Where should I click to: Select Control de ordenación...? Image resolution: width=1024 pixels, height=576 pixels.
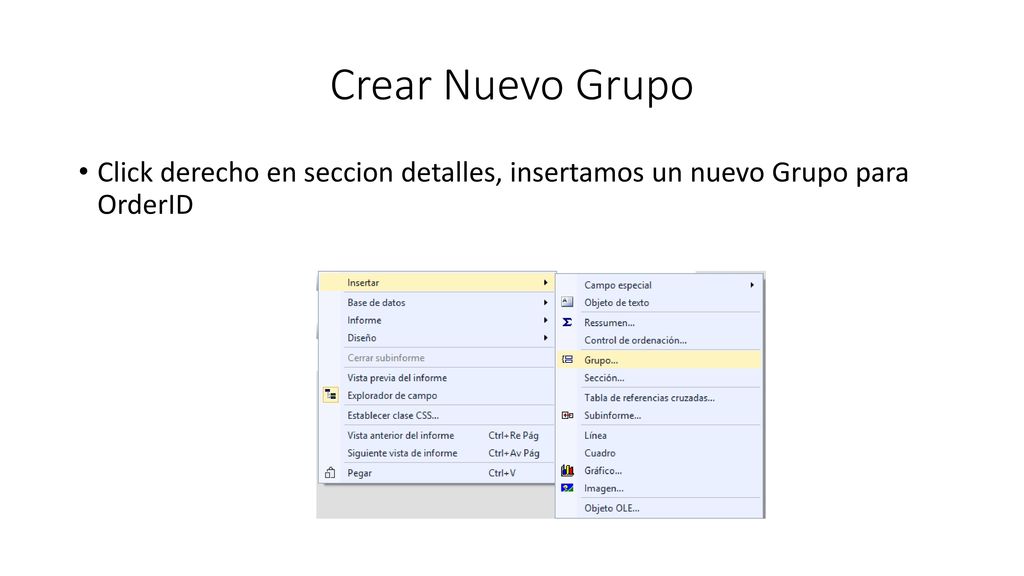pos(660,340)
